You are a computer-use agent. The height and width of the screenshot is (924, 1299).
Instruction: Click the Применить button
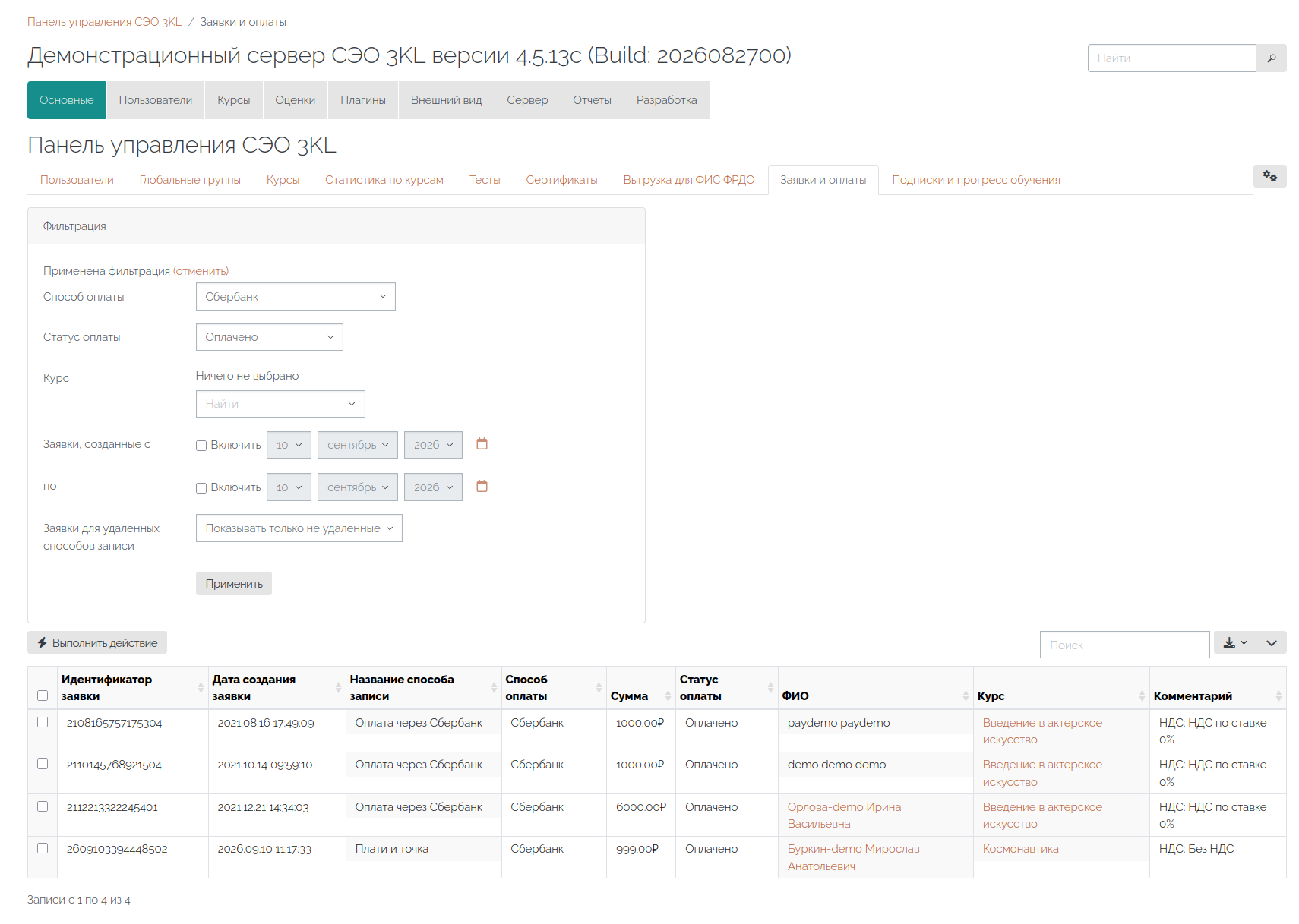point(234,584)
